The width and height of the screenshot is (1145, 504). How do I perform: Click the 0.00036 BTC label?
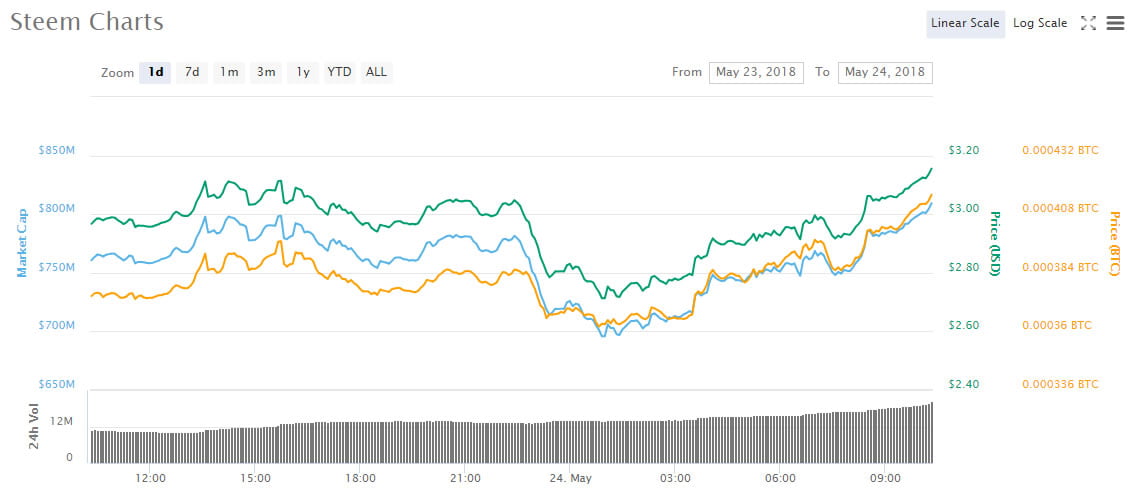(x=1057, y=326)
